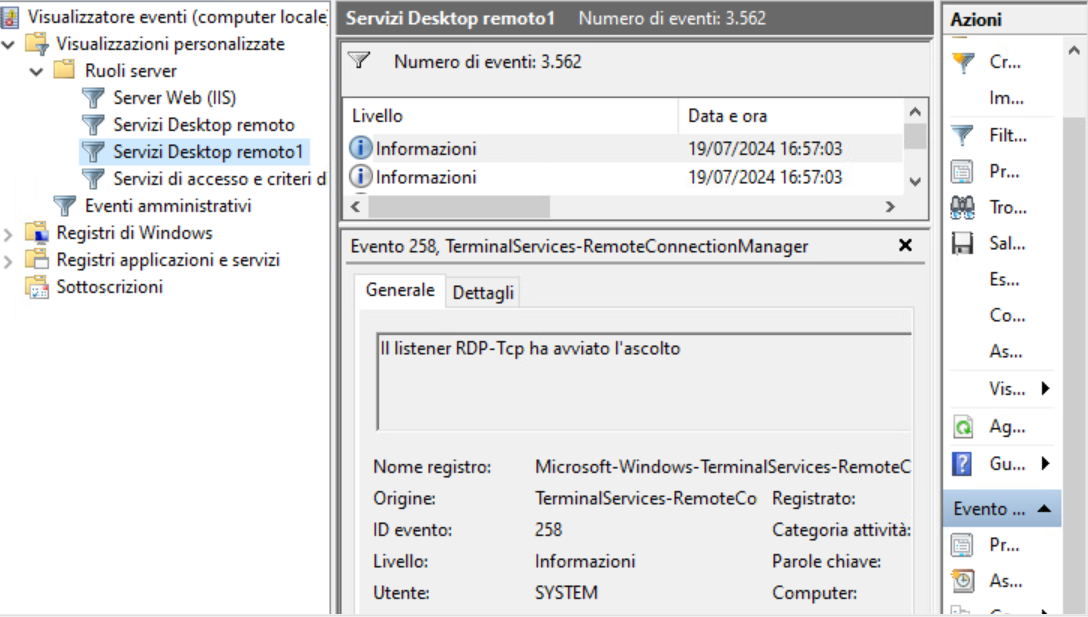Open the Gu... submenu arrow
This screenshot has height=617, width=1088.
(1046, 463)
